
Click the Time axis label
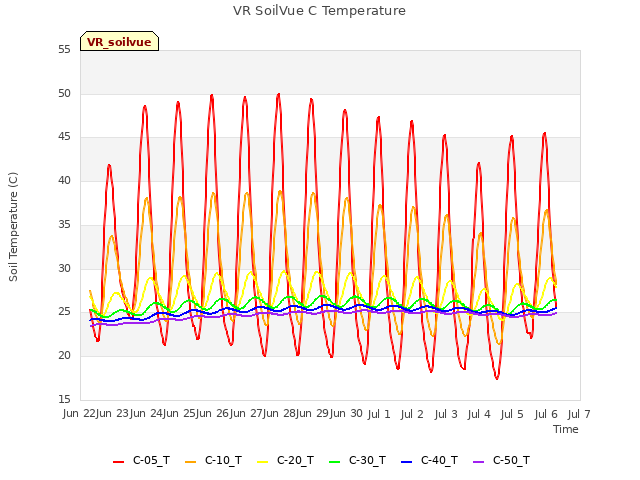tap(566, 429)
